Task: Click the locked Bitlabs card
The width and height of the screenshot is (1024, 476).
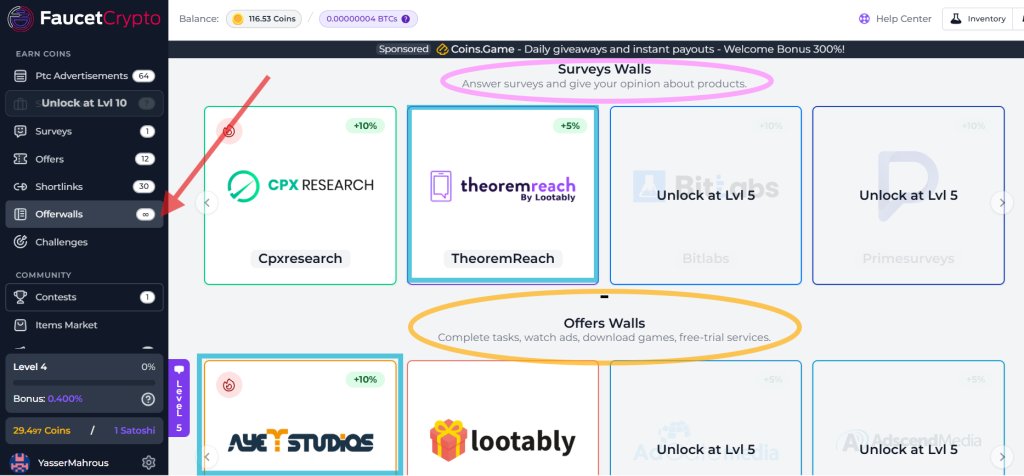Action: pos(706,195)
